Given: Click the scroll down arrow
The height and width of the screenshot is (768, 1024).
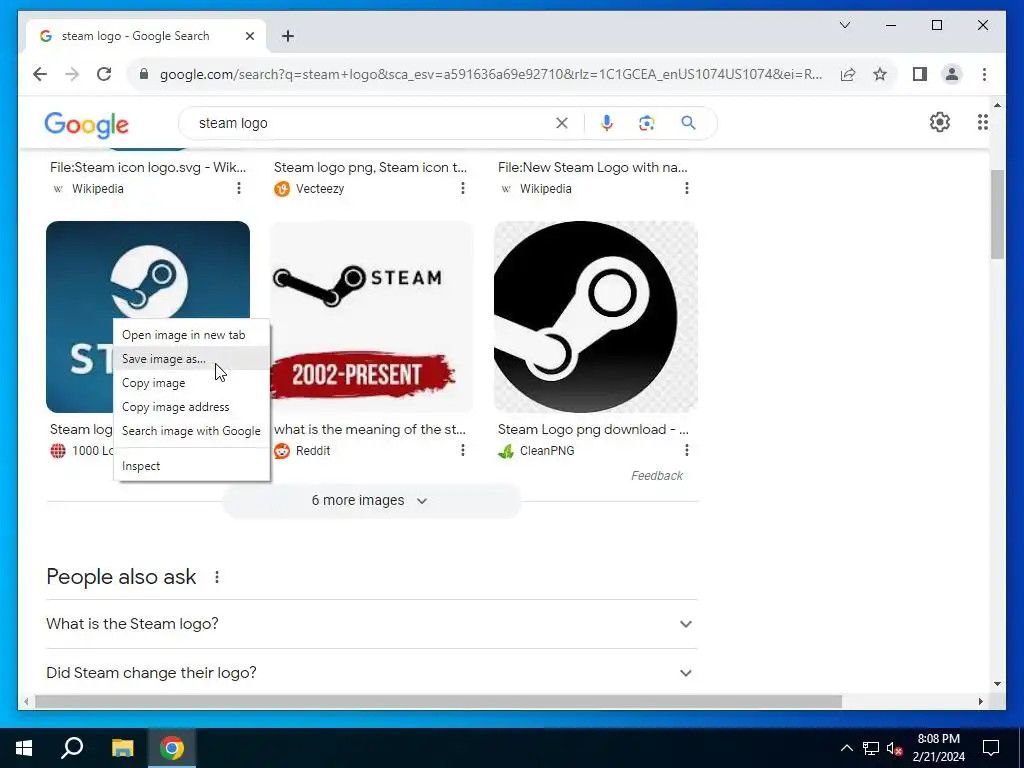Looking at the screenshot, I should click(x=997, y=684).
